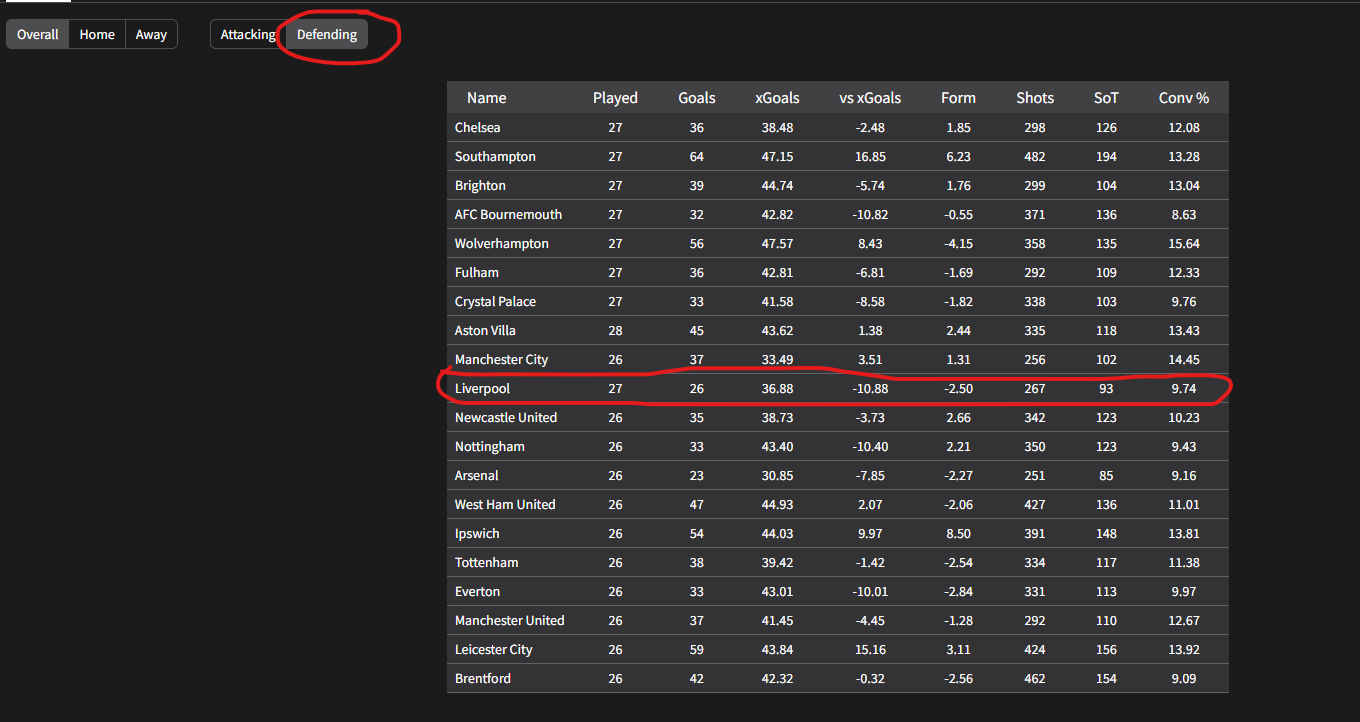This screenshot has height=722, width=1360.
Task: Sort by vs xGoals column header
Action: pos(869,98)
